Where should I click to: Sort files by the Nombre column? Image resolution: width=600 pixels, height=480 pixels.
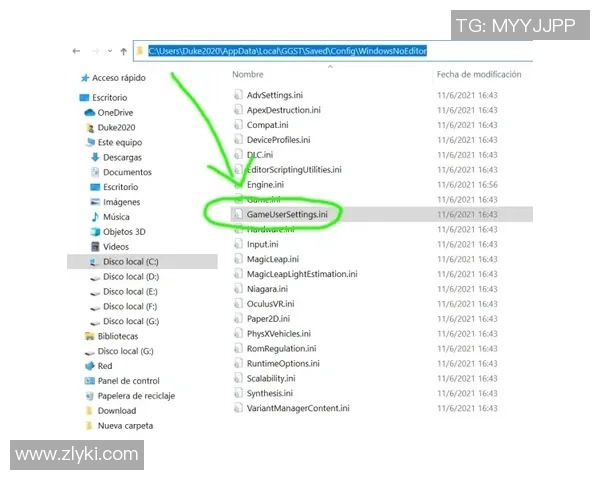pyautogui.click(x=248, y=75)
